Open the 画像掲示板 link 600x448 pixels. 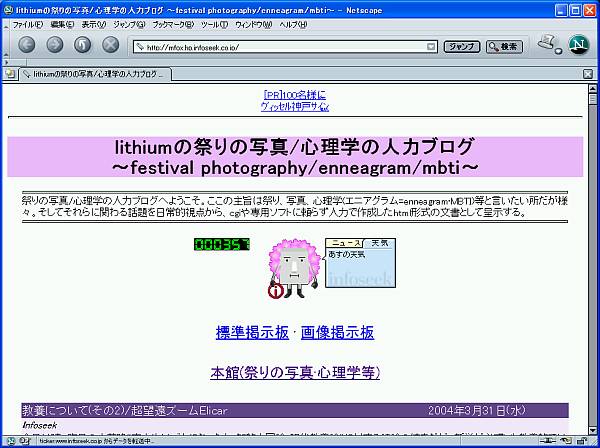tap(337, 332)
